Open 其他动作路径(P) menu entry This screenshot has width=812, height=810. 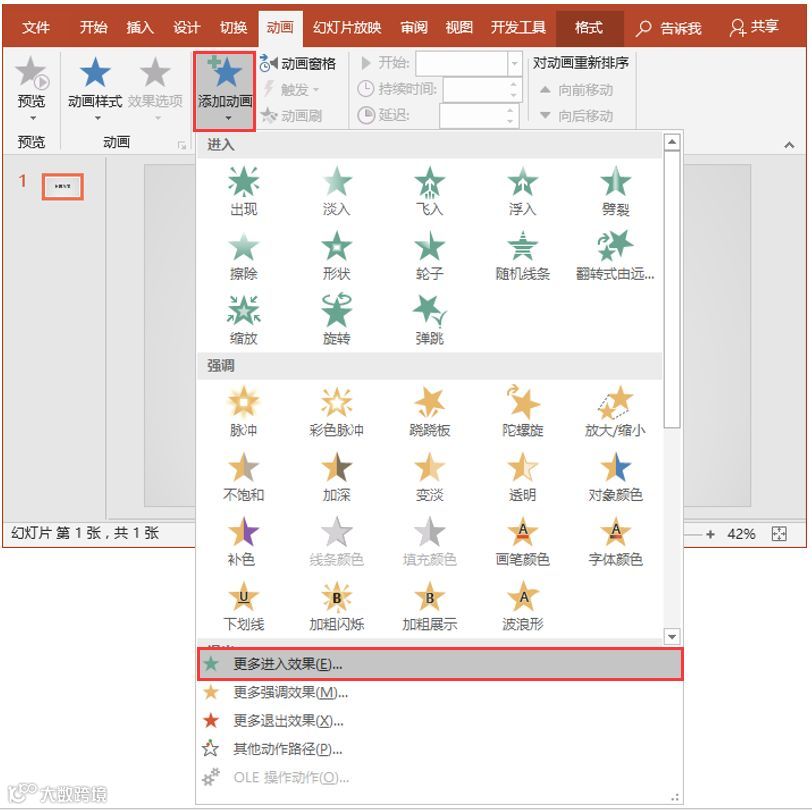(440, 749)
